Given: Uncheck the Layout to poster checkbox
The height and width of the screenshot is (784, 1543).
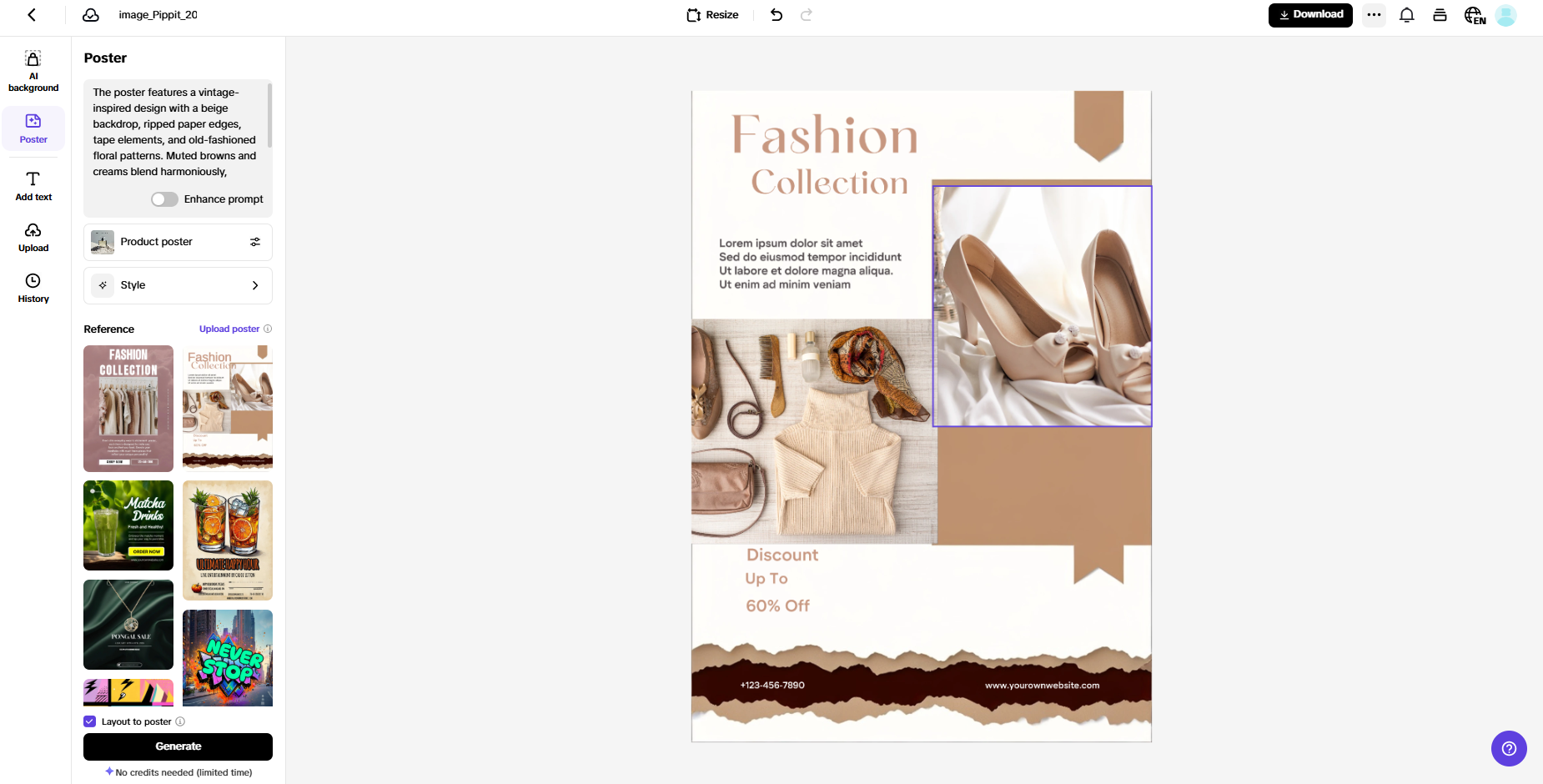Looking at the screenshot, I should (89, 721).
